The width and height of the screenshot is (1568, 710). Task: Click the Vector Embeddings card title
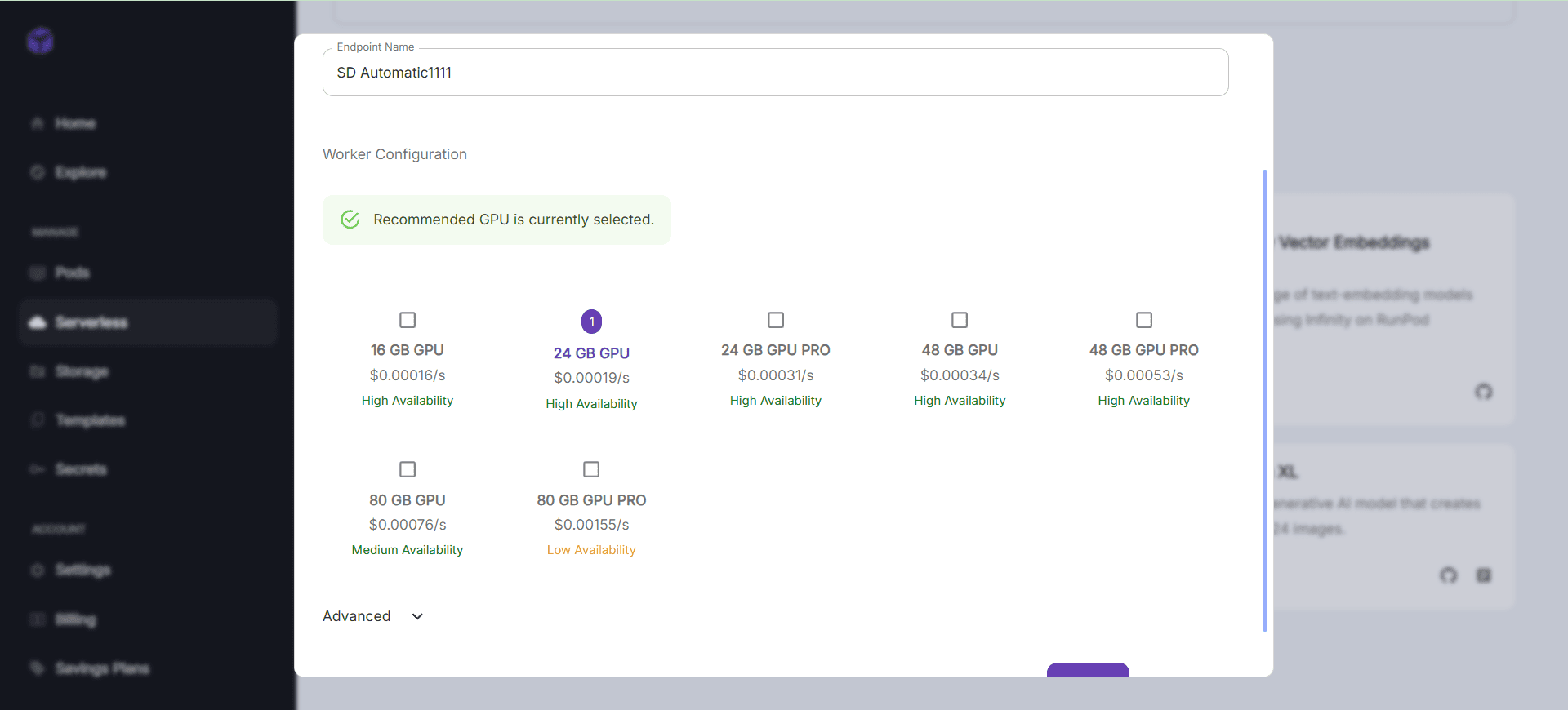coord(1354,242)
